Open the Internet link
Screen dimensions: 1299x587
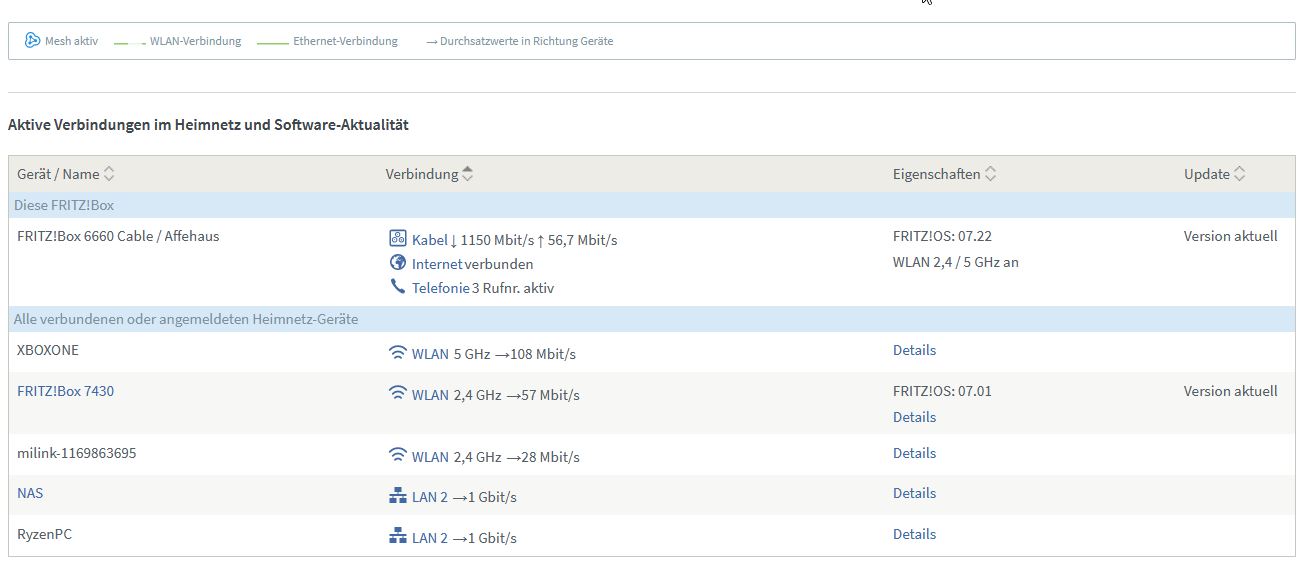[437, 264]
